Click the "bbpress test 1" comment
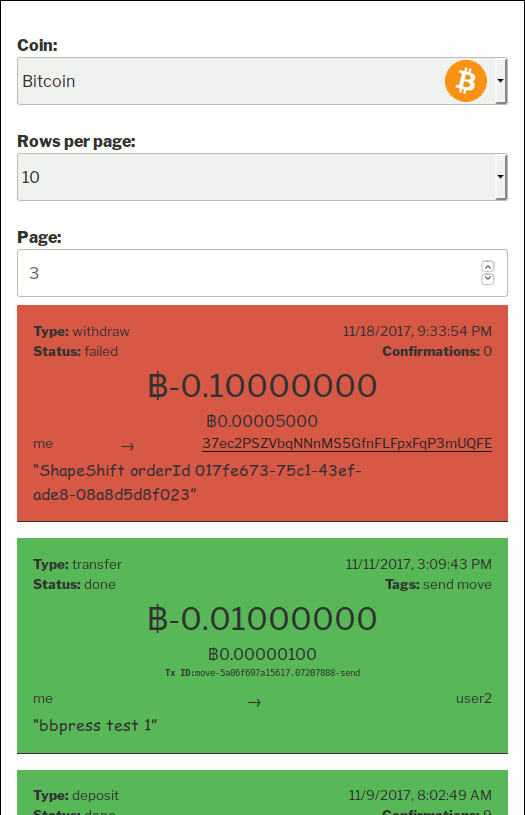This screenshot has height=815, width=525. (x=95, y=725)
